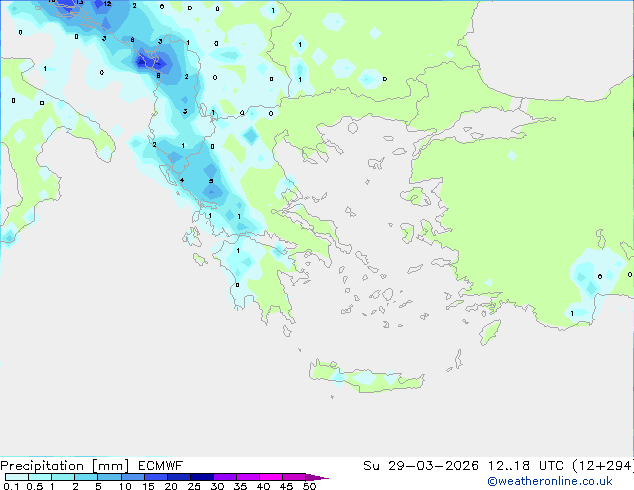This screenshot has width=634, height=490.
Task: Select the 2–5 mm legend color swatch
Action: [86, 477]
